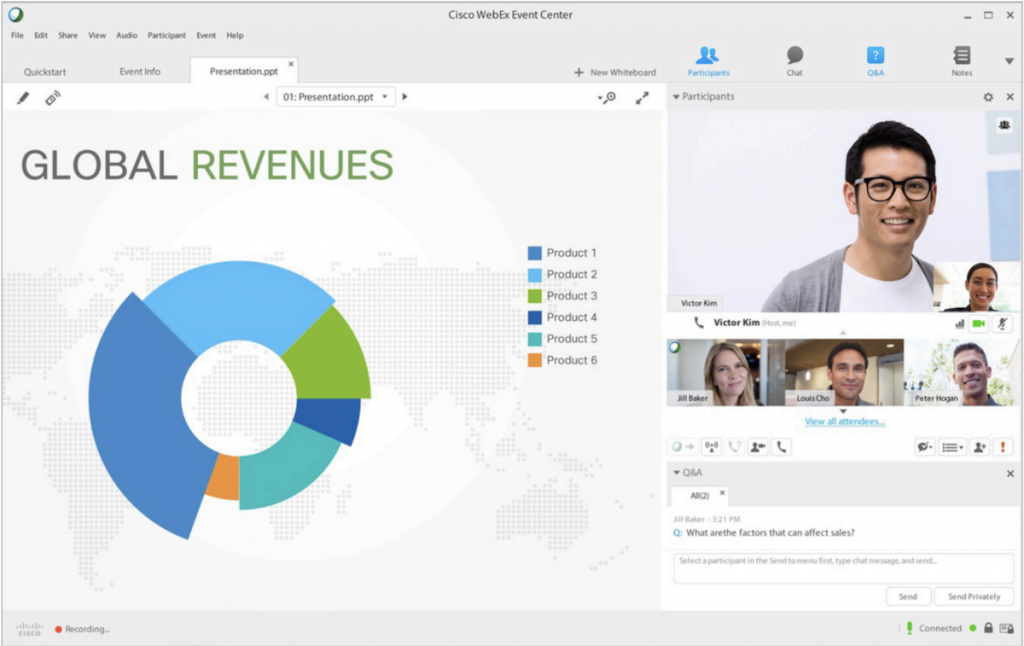Click the Recording indicator in status bar

click(x=82, y=629)
